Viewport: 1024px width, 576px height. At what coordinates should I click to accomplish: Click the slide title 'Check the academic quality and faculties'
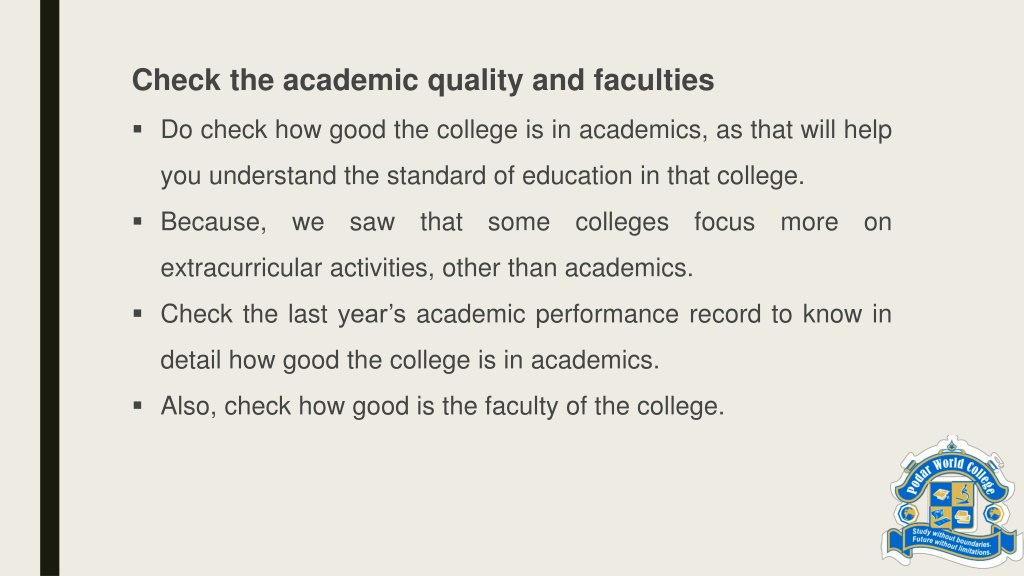(x=423, y=80)
